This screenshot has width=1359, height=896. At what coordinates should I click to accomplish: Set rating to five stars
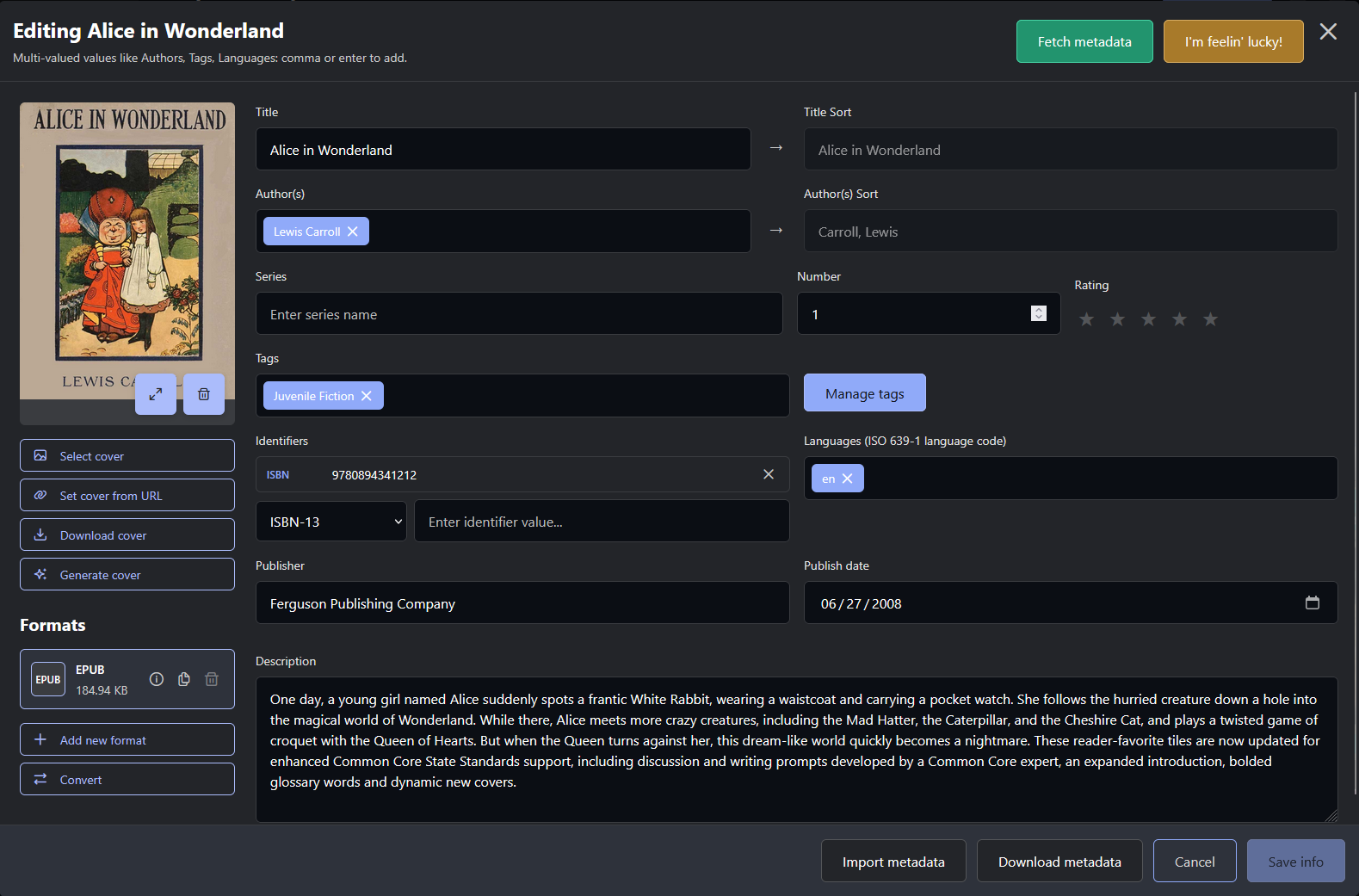pyautogui.click(x=1210, y=319)
